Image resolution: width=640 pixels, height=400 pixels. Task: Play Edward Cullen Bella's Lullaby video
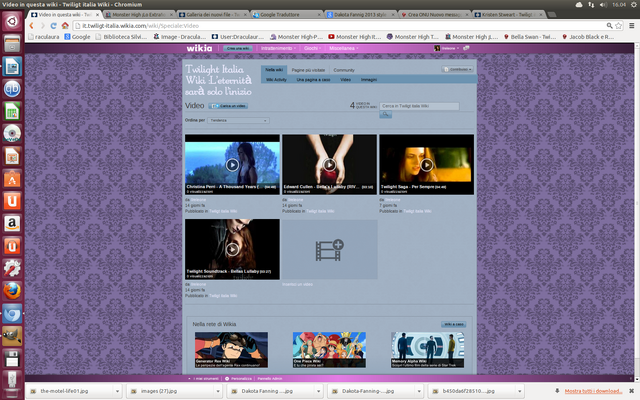coord(329,164)
